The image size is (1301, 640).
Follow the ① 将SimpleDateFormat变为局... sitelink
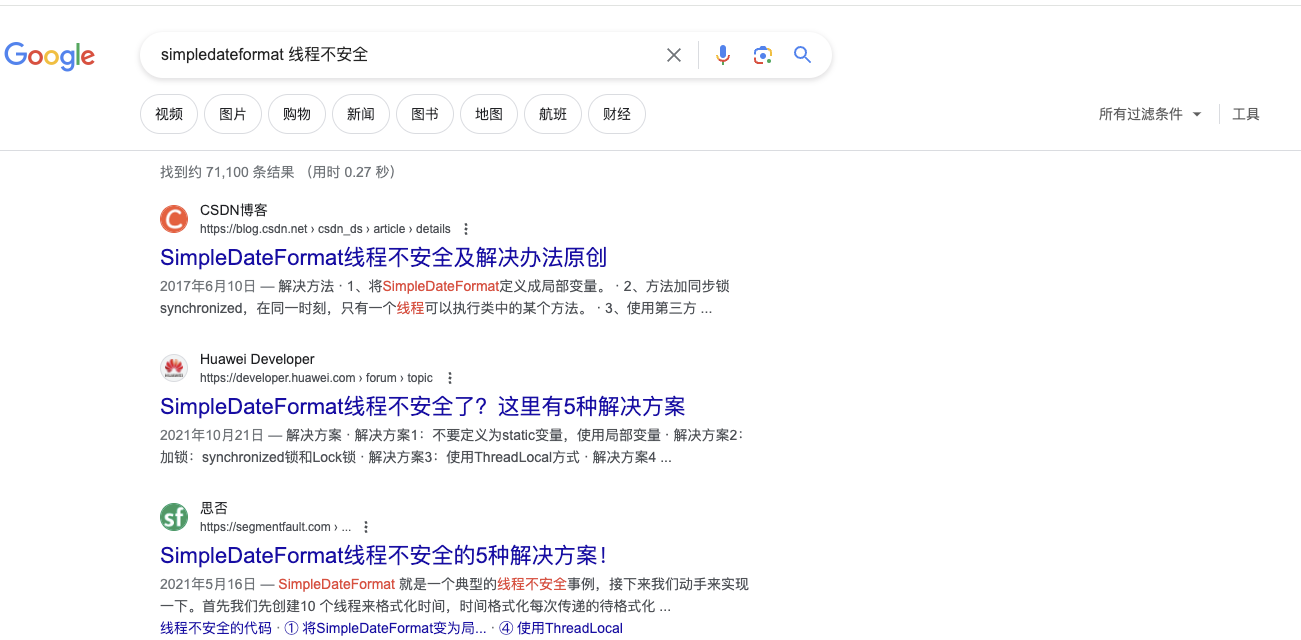(x=386, y=628)
